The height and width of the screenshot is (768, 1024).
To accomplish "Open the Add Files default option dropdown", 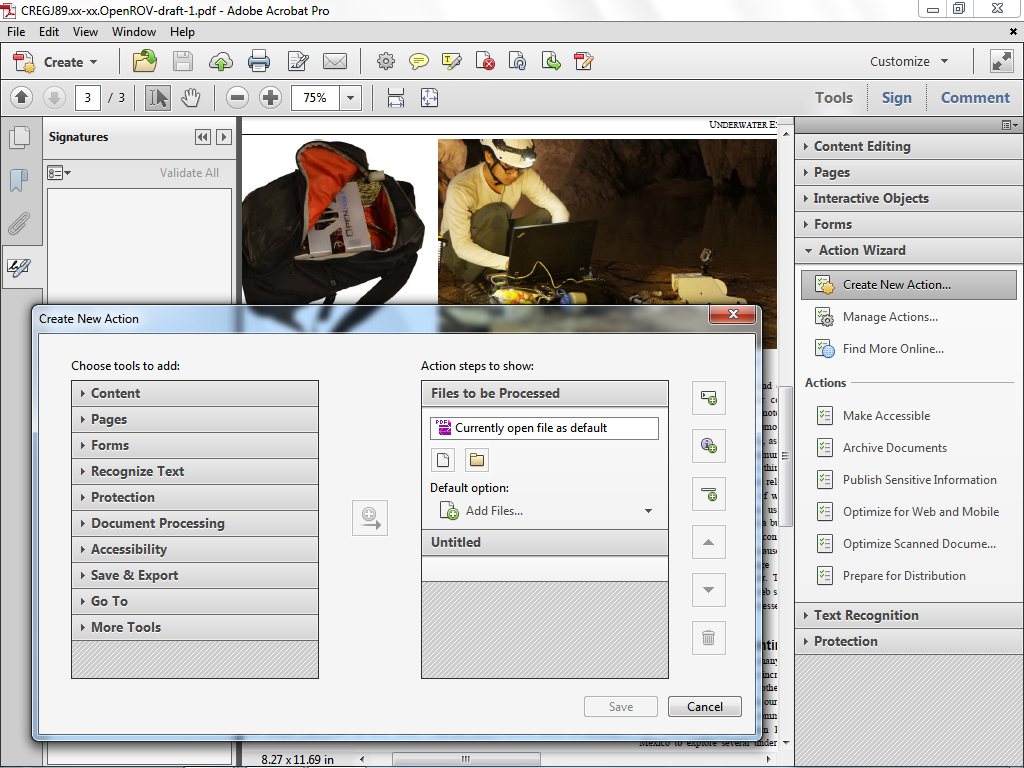I will point(545,511).
